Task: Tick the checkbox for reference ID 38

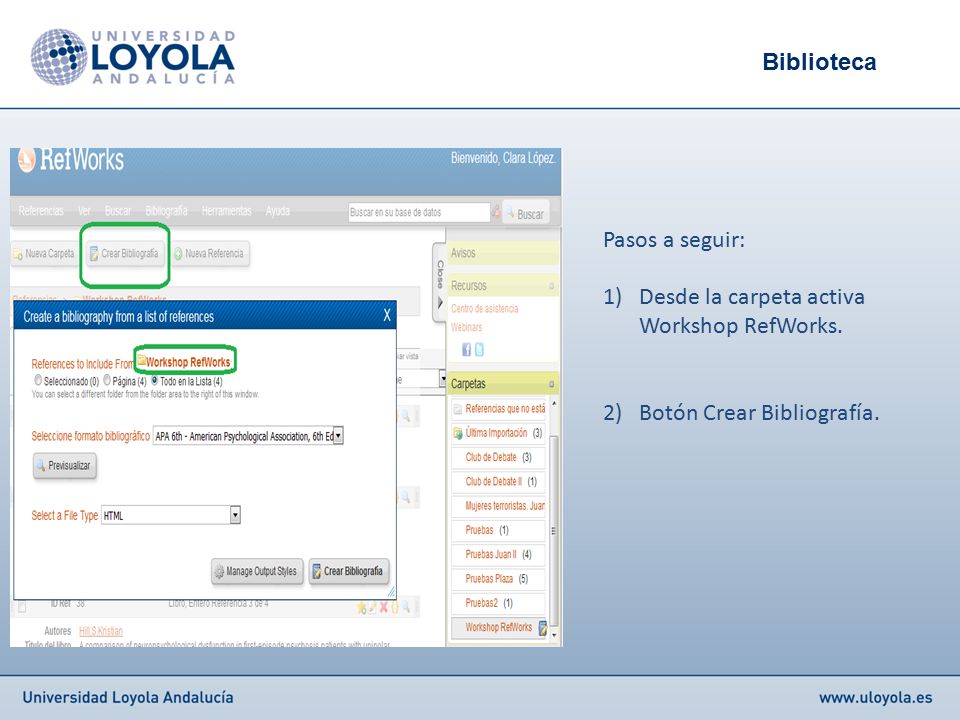Action: [x=22, y=607]
